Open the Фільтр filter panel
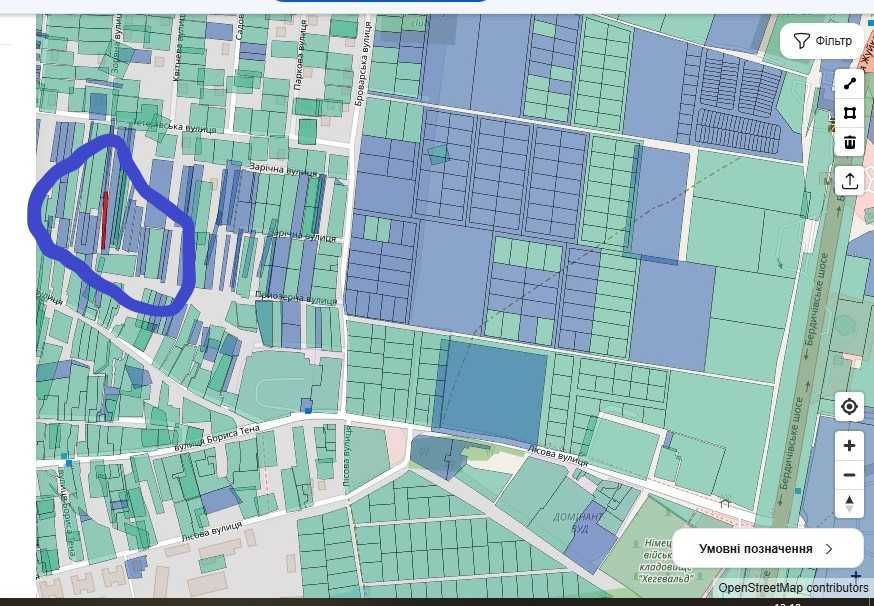The height and width of the screenshot is (606, 874). coord(822,41)
